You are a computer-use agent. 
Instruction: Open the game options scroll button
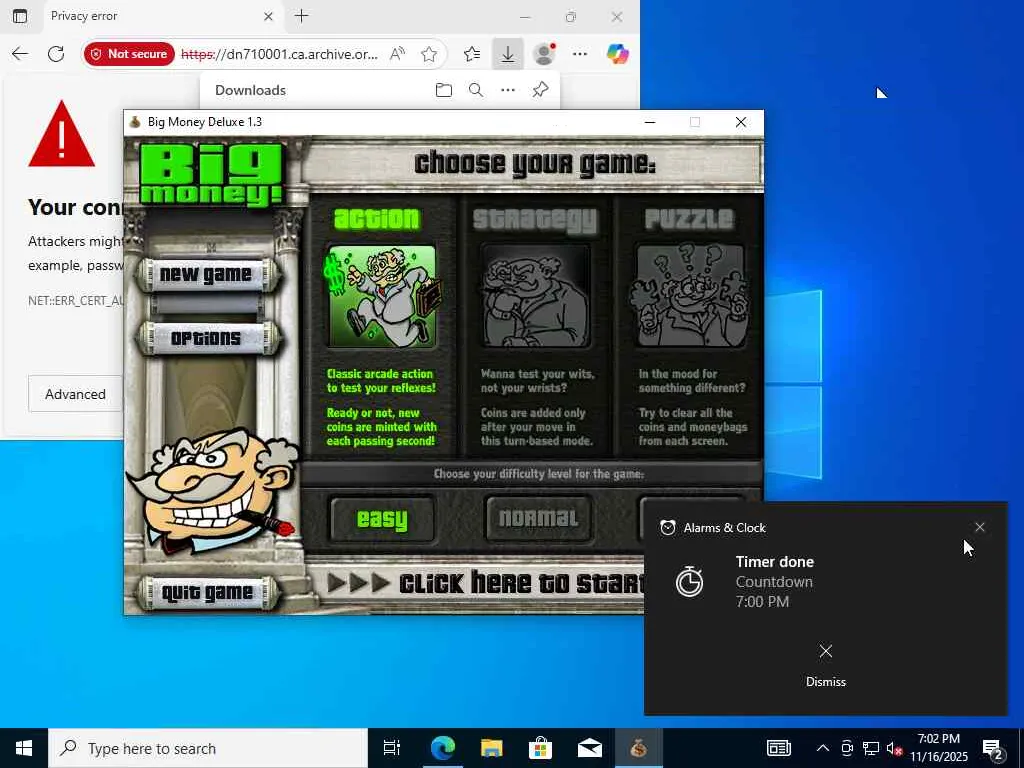click(x=206, y=338)
